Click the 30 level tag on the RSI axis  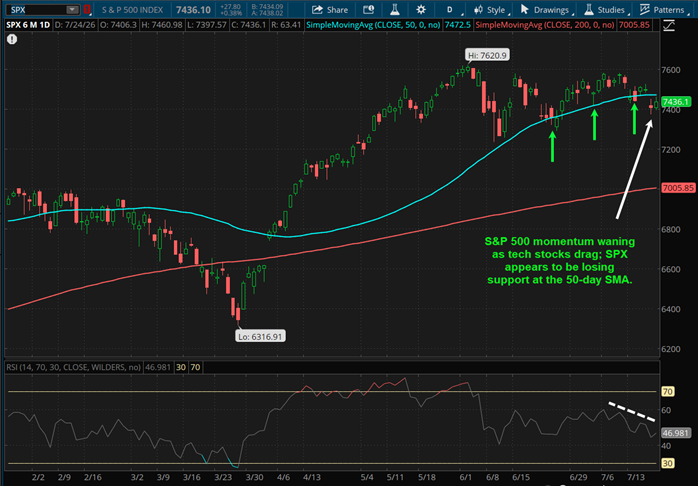(x=667, y=463)
